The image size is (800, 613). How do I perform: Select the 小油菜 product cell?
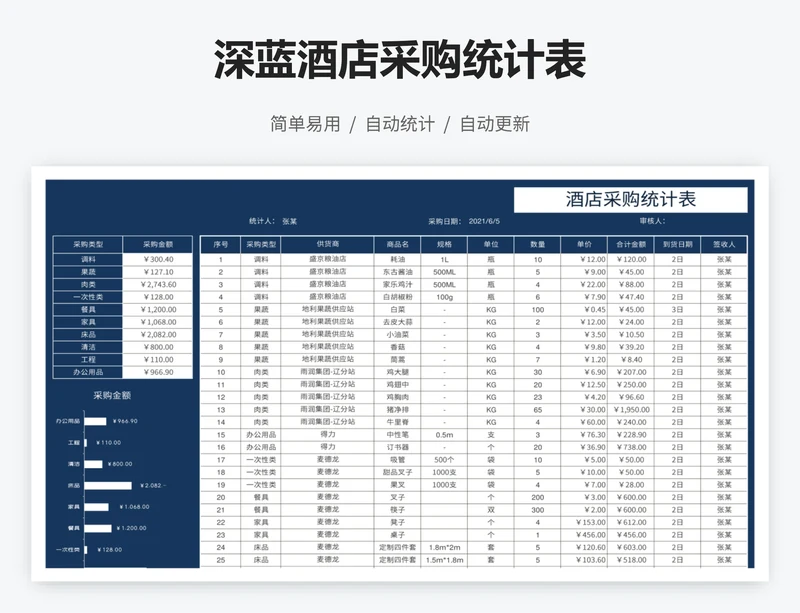point(397,335)
